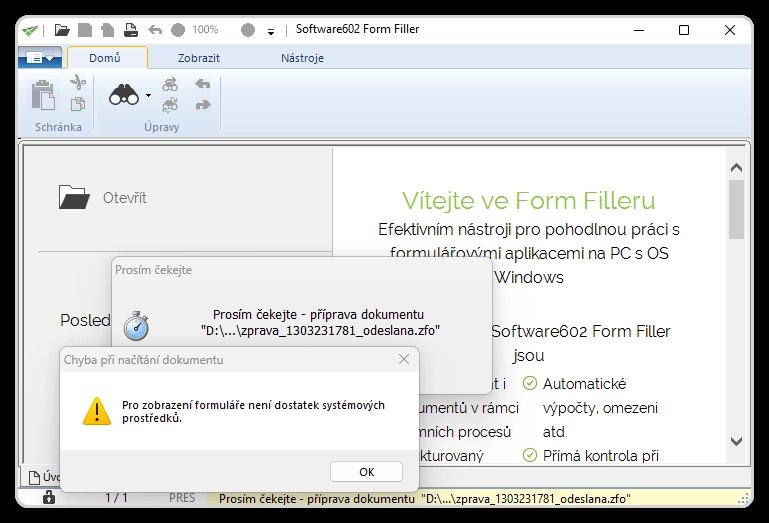This screenshot has width=769, height=523.
Task: Click the resize grip in the status bar corner
Action: pos(743,499)
